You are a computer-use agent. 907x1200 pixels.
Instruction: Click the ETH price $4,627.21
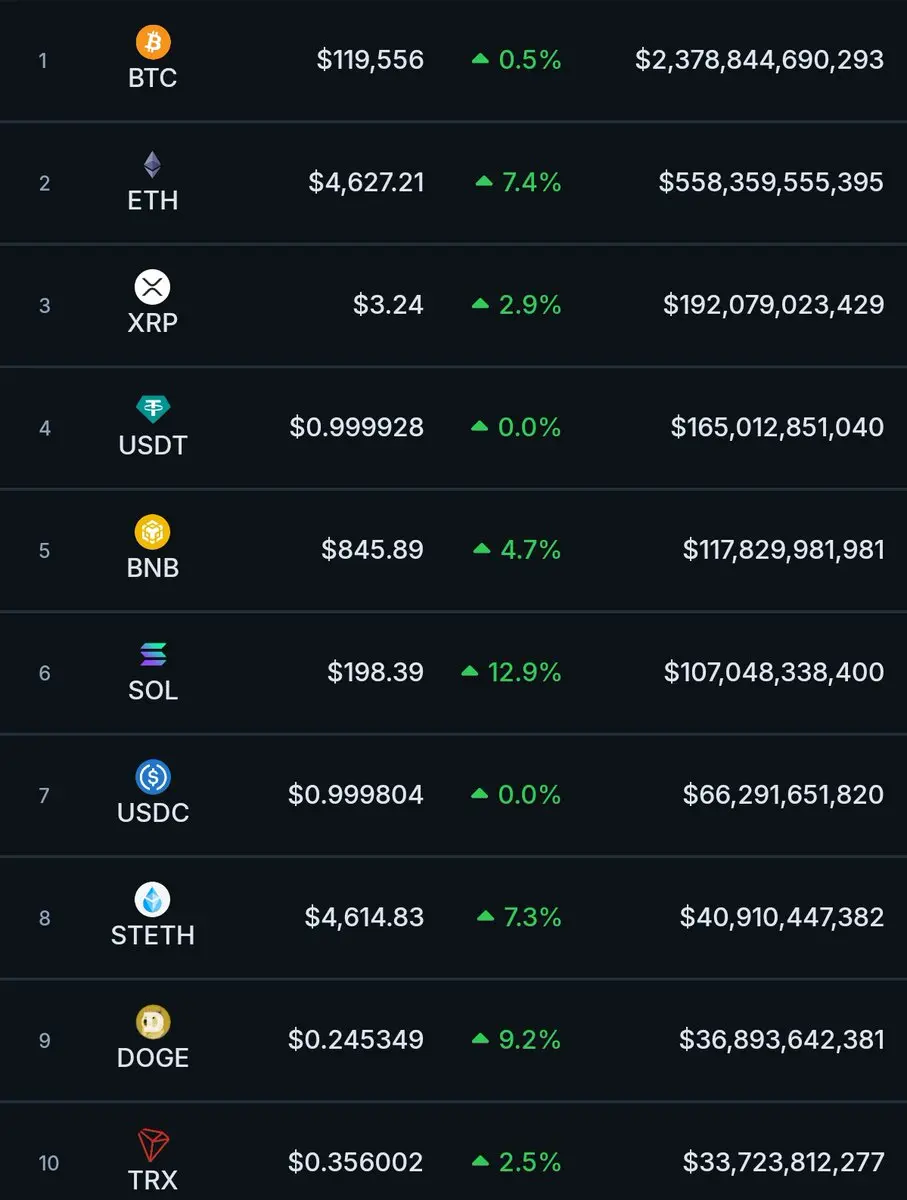[366, 183]
